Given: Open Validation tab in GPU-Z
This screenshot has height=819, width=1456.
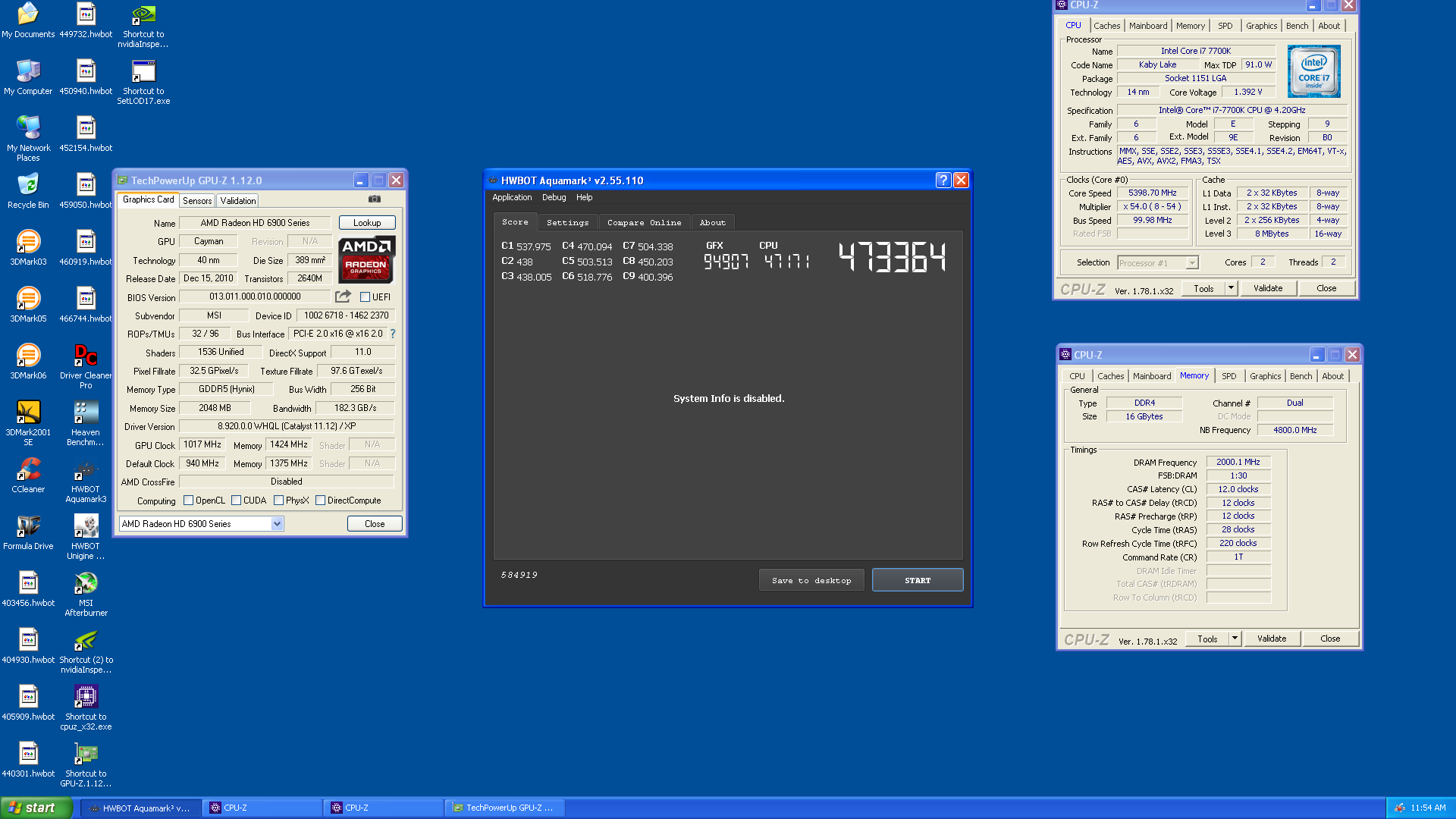Looking at the screenshot, I should click(x=238, y=201).
